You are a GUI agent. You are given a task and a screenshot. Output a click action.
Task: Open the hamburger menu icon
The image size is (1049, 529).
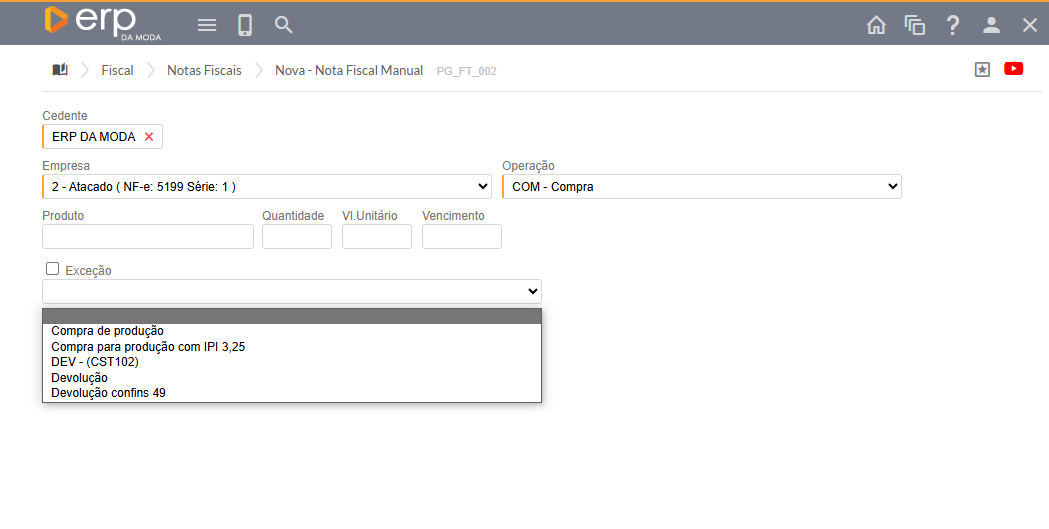tap(207, 25)
